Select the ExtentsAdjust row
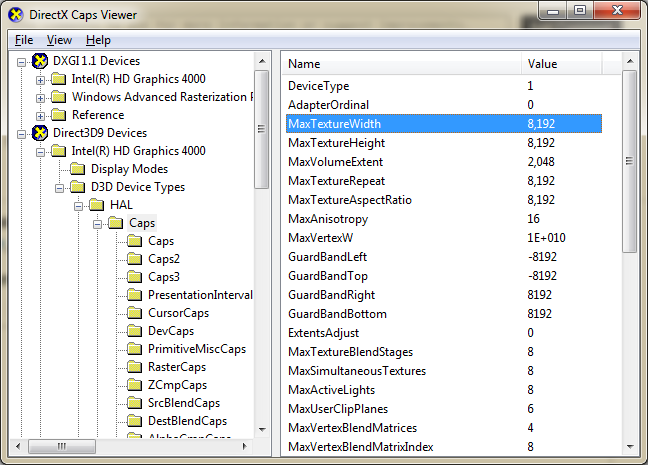Screen dimensions: 648x465 (x=444, y=333)
